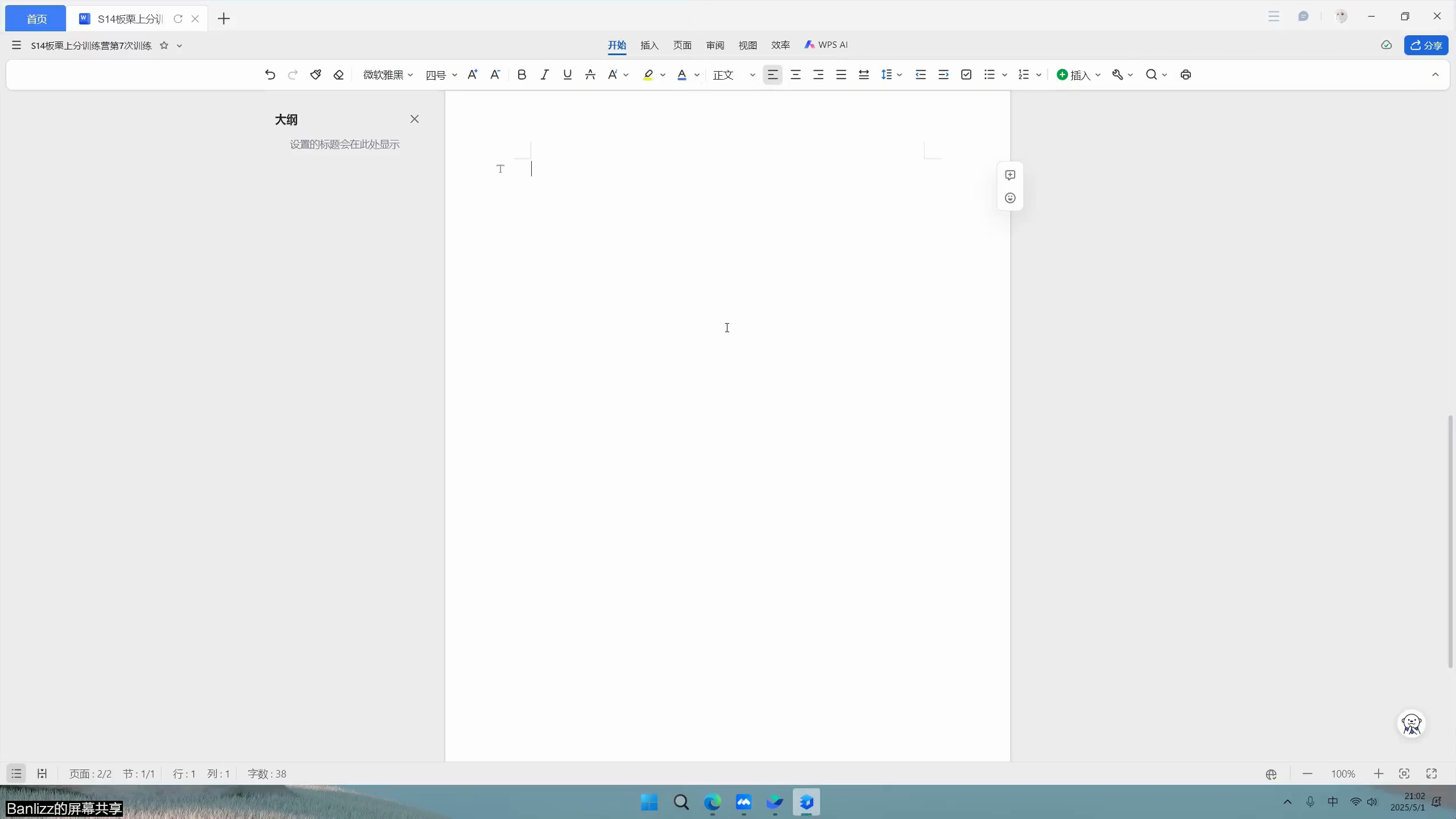Image resolution: width=1456 pixels, height=819 pixels.
Task: Click the clear formatting eraser icon
Action: point(338,75)
